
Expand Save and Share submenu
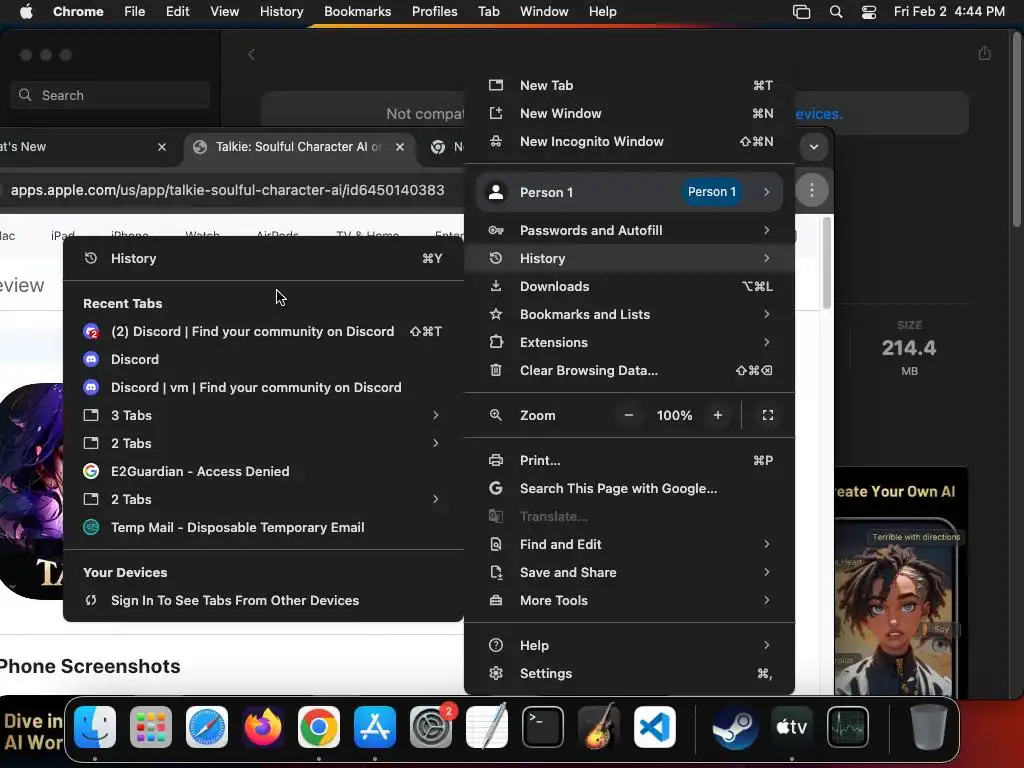[630, 573]
